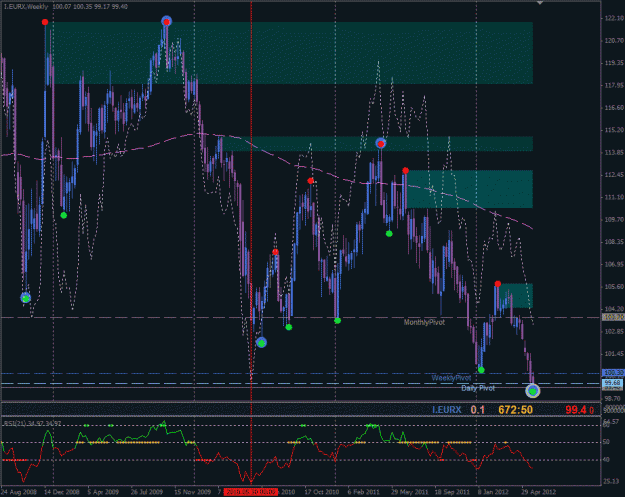Select the green zone between 112.45 and 111.10
625x497 pixels.
click(470, 189)
